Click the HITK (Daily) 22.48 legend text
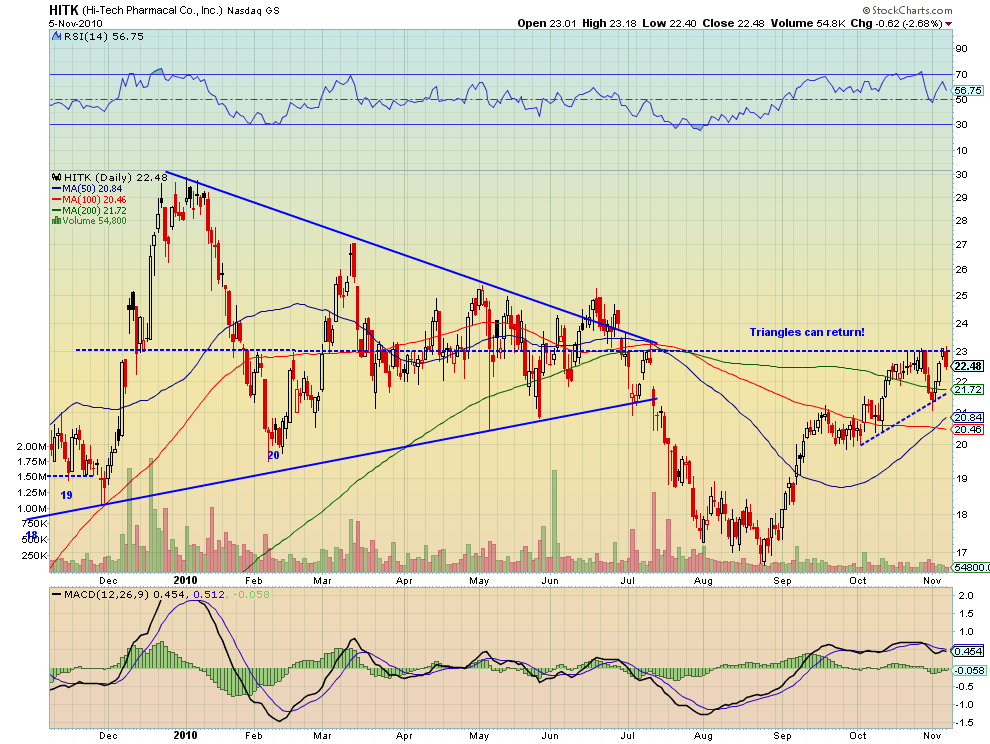 click(x=116, y=177)
